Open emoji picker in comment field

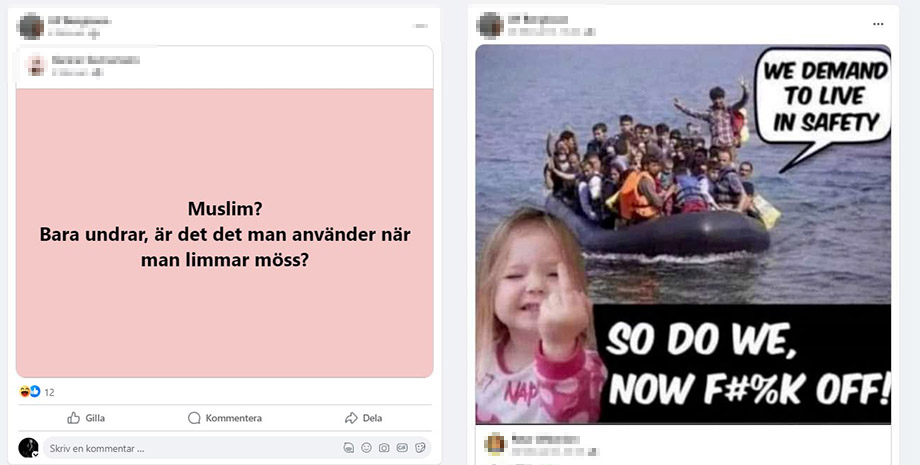366,448
